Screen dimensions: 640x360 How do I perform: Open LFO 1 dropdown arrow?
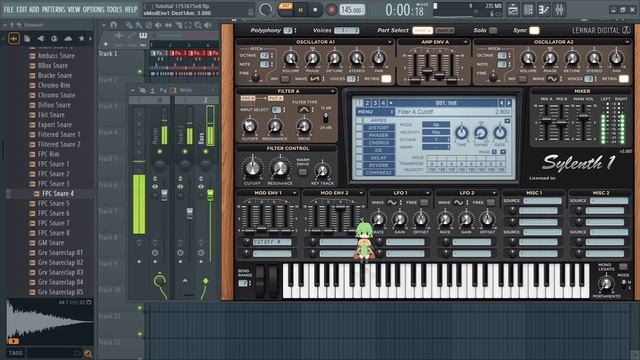click(427, 193)
